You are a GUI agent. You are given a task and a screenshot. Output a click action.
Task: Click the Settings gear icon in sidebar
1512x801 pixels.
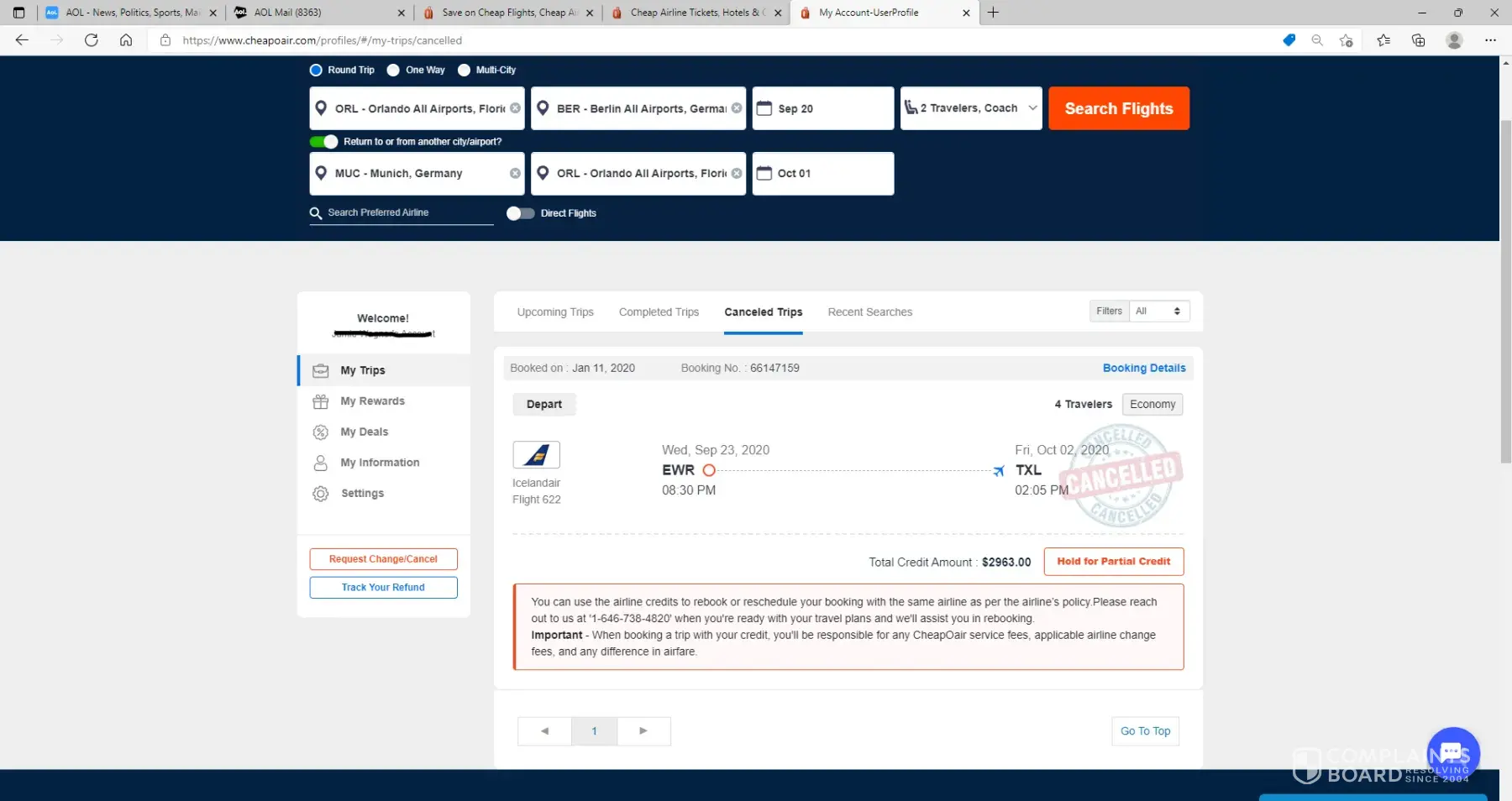[x=321, y=494]
